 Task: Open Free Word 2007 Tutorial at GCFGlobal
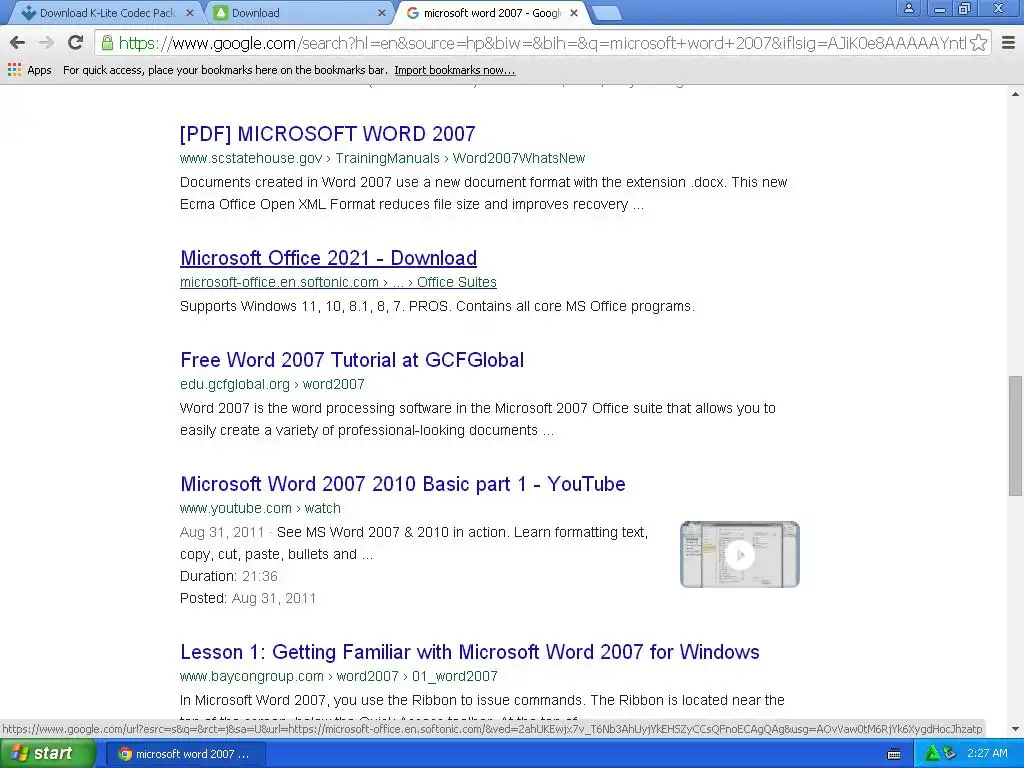[x=352, y=360]
